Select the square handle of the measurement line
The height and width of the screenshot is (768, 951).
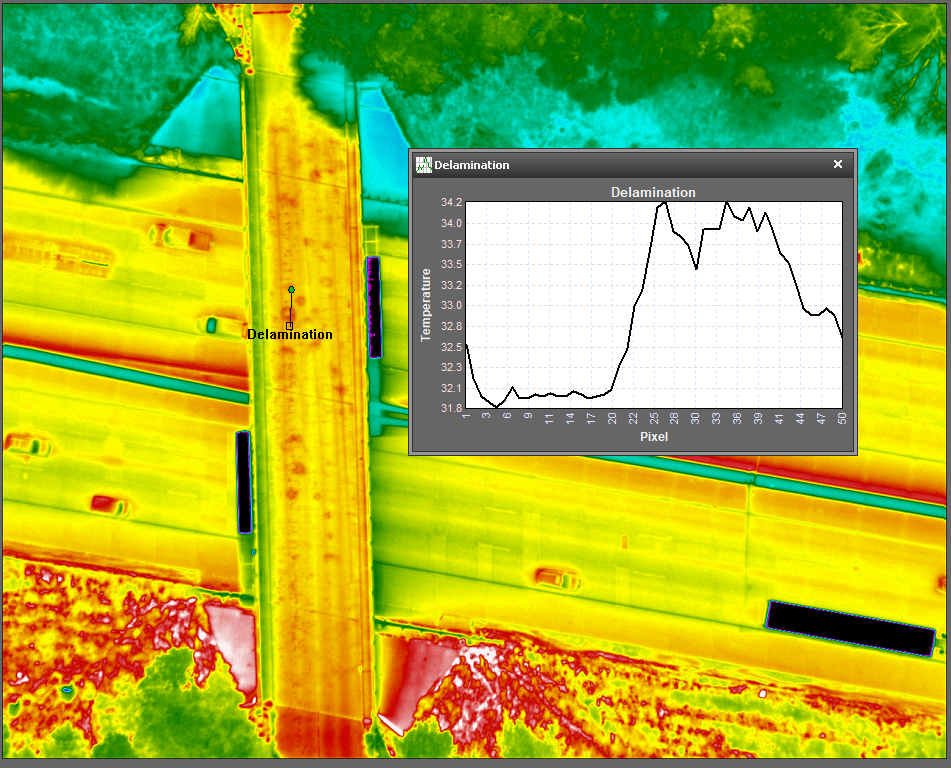[x=289, y=325]
